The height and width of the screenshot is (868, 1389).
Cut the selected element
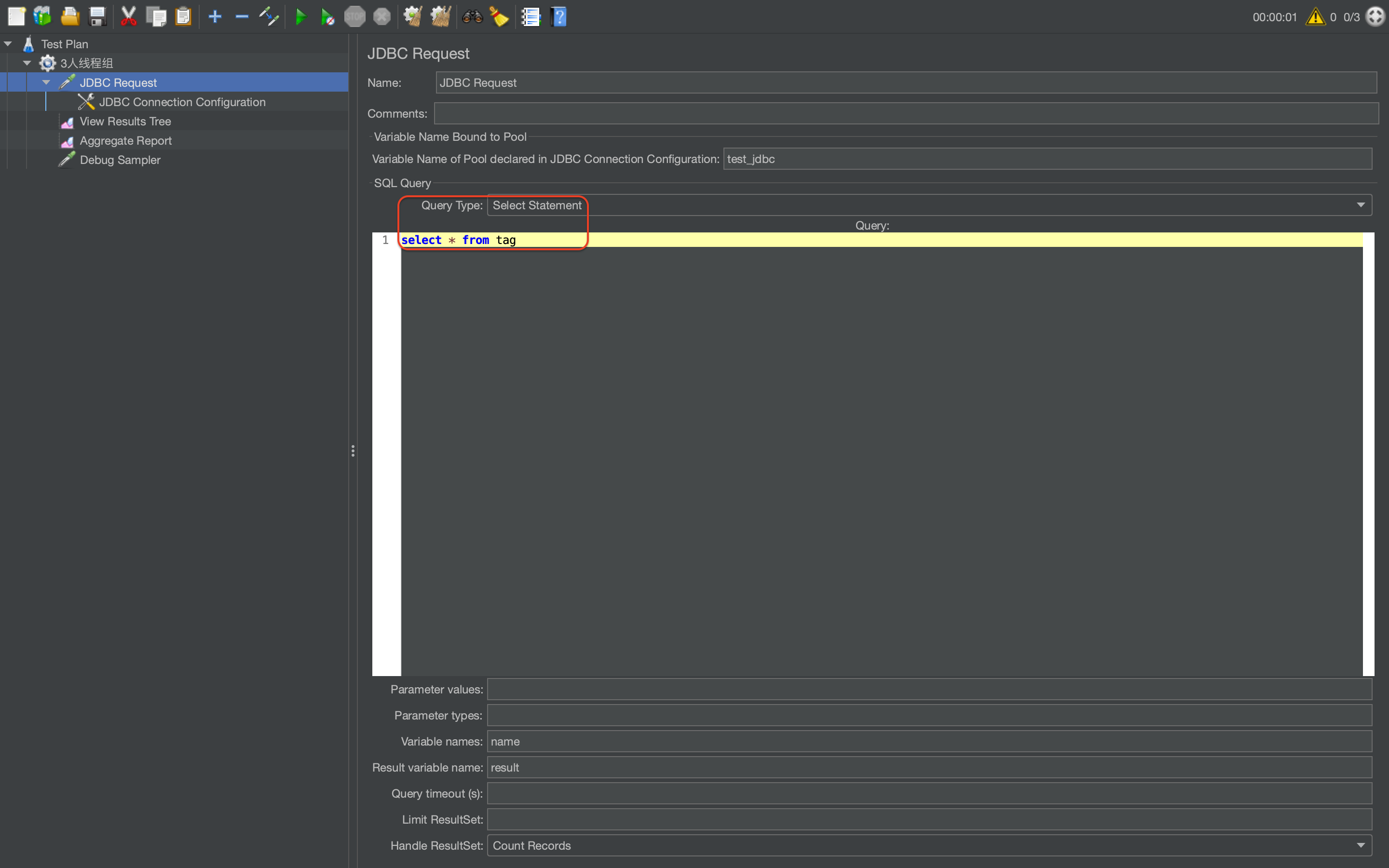click(x=128, y=16)
